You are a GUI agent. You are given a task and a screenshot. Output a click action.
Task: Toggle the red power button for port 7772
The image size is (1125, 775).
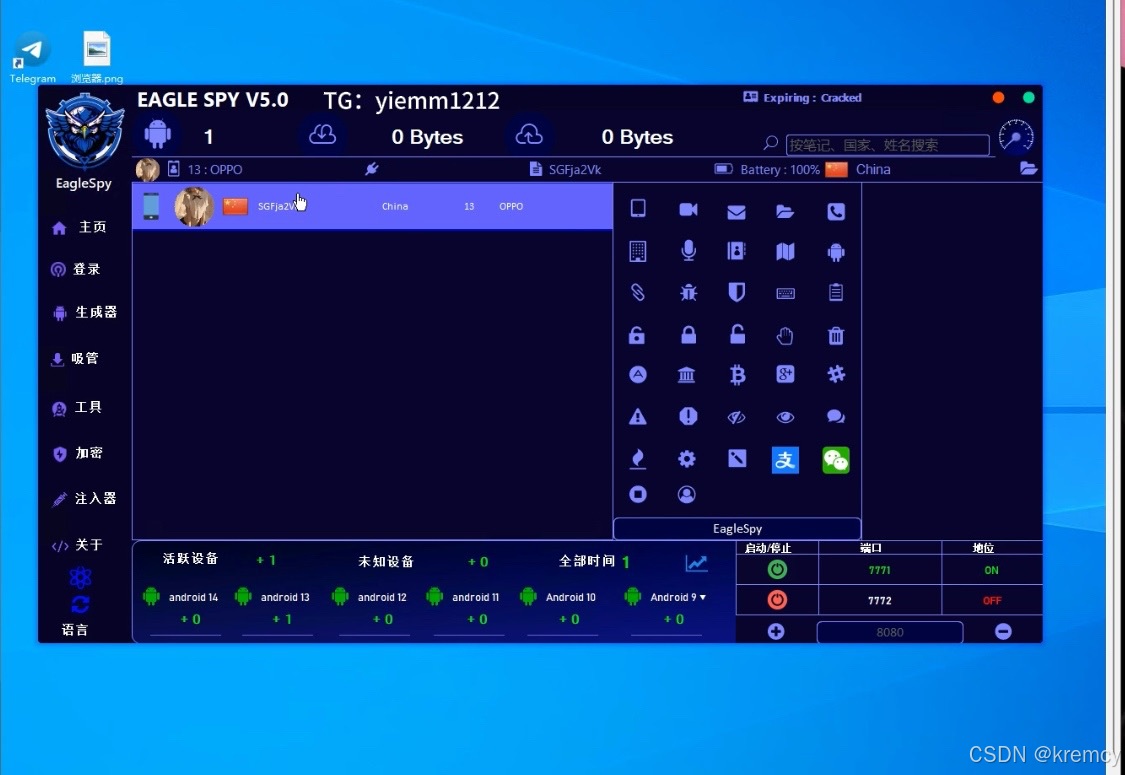pos(777,599)
